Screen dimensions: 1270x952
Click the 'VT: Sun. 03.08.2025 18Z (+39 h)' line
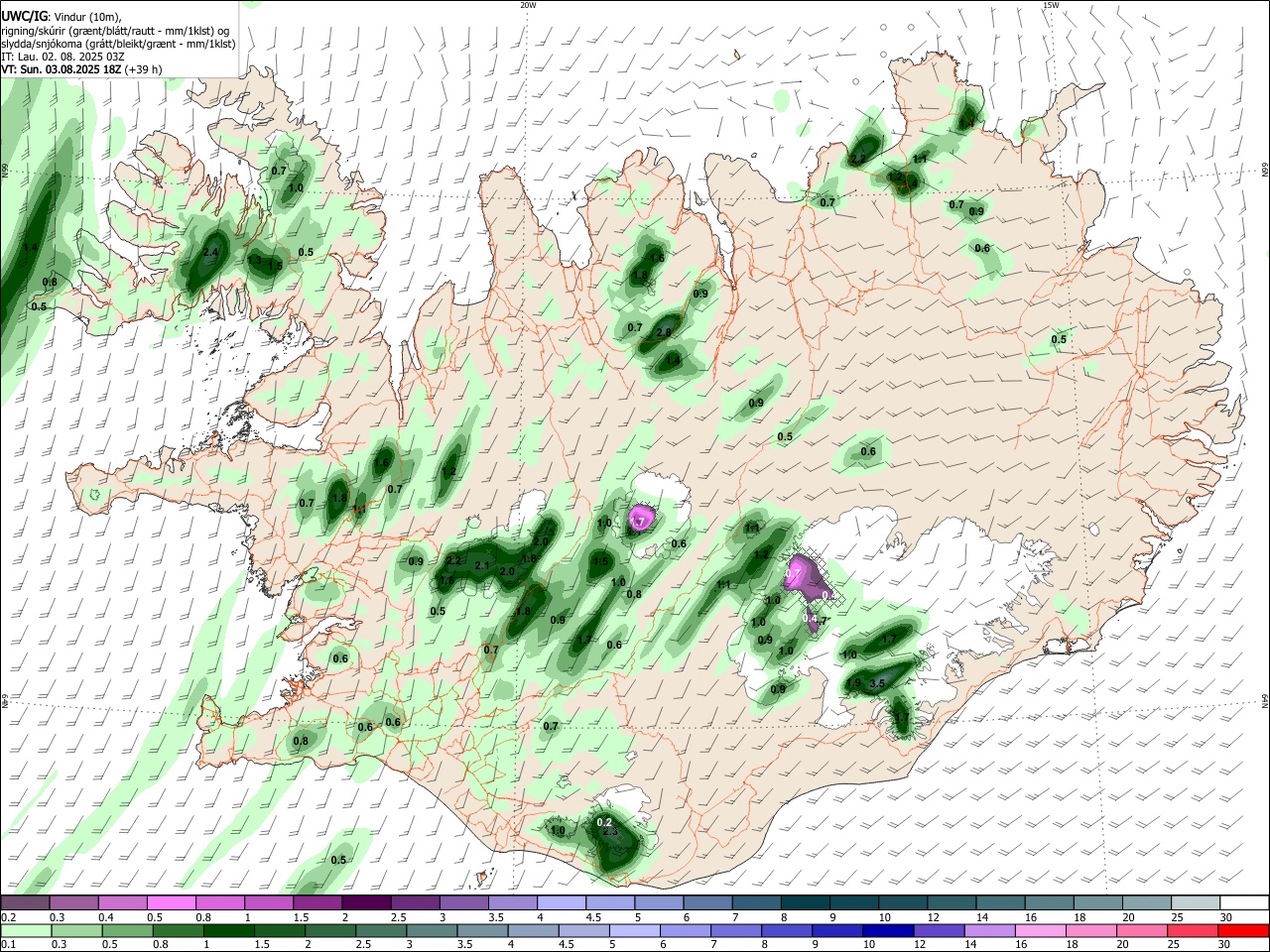point(81,69)
